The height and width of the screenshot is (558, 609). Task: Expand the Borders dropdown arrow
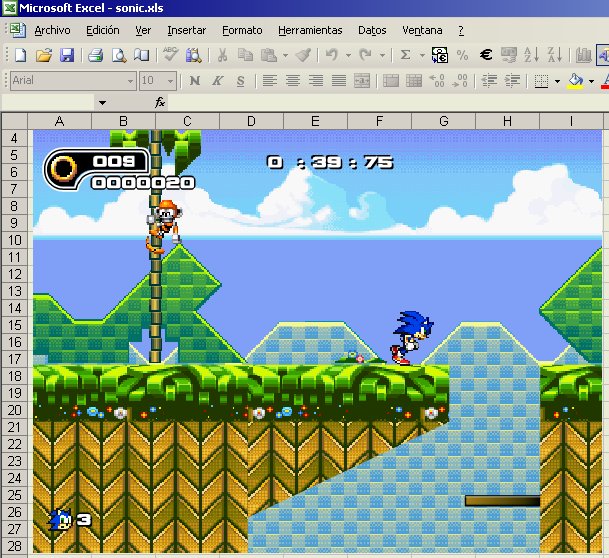[558, 81]
